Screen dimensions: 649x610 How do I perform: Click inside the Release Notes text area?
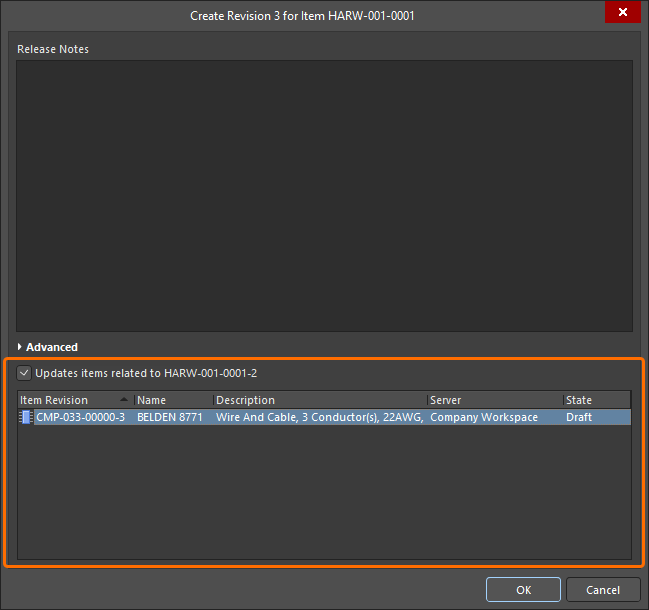pos(324,196)
